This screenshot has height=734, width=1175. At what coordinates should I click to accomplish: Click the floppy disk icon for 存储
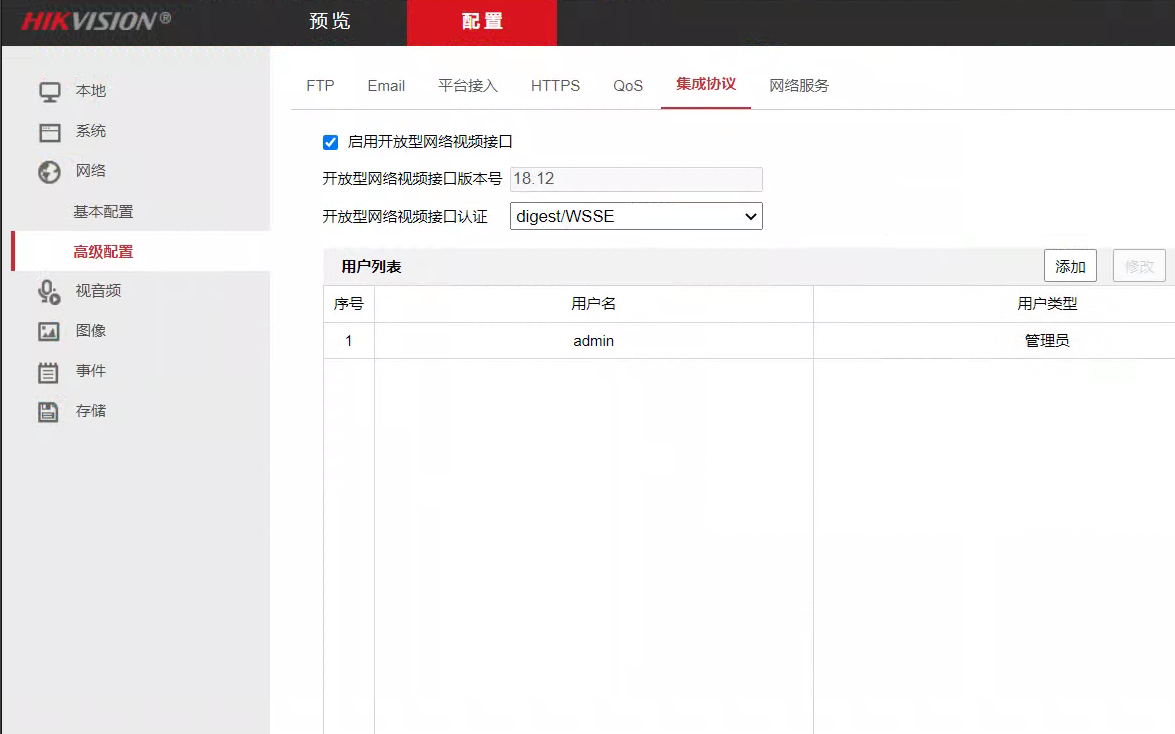pyautogui.click(x=49, y=411)
